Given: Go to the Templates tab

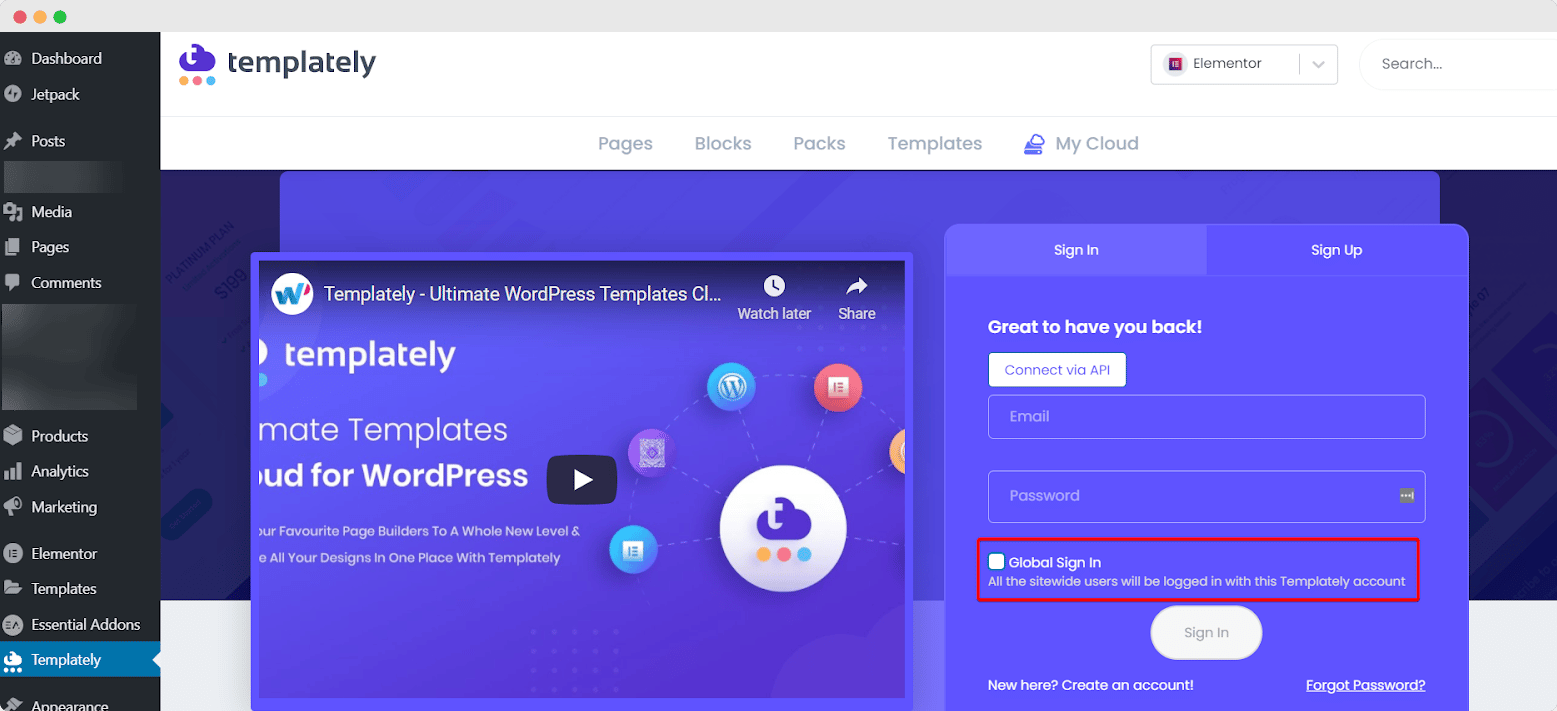Looking at the screenshot, I should coord(935,144).
